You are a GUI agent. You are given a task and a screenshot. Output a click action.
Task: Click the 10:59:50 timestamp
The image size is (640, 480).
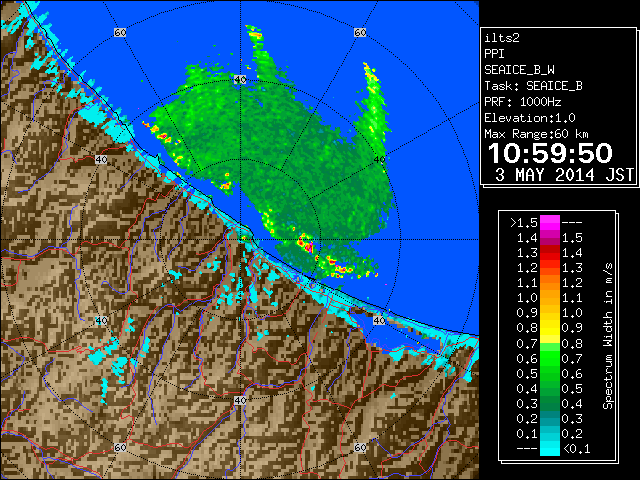tap(550, 153)
